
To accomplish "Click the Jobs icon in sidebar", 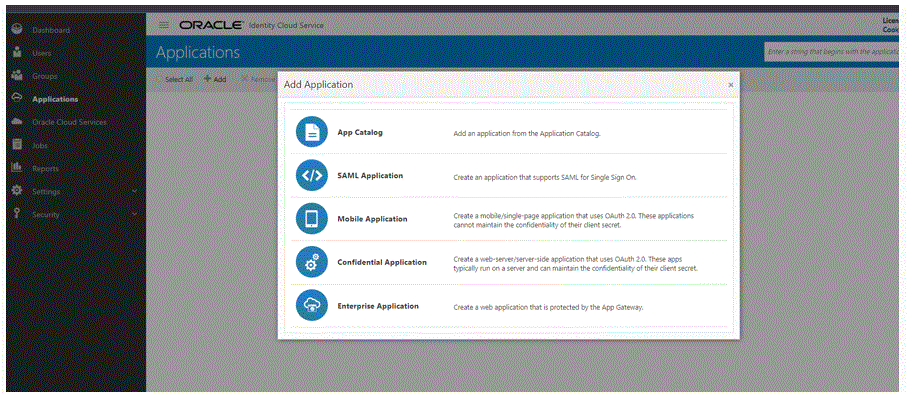I will click(17, 145).
